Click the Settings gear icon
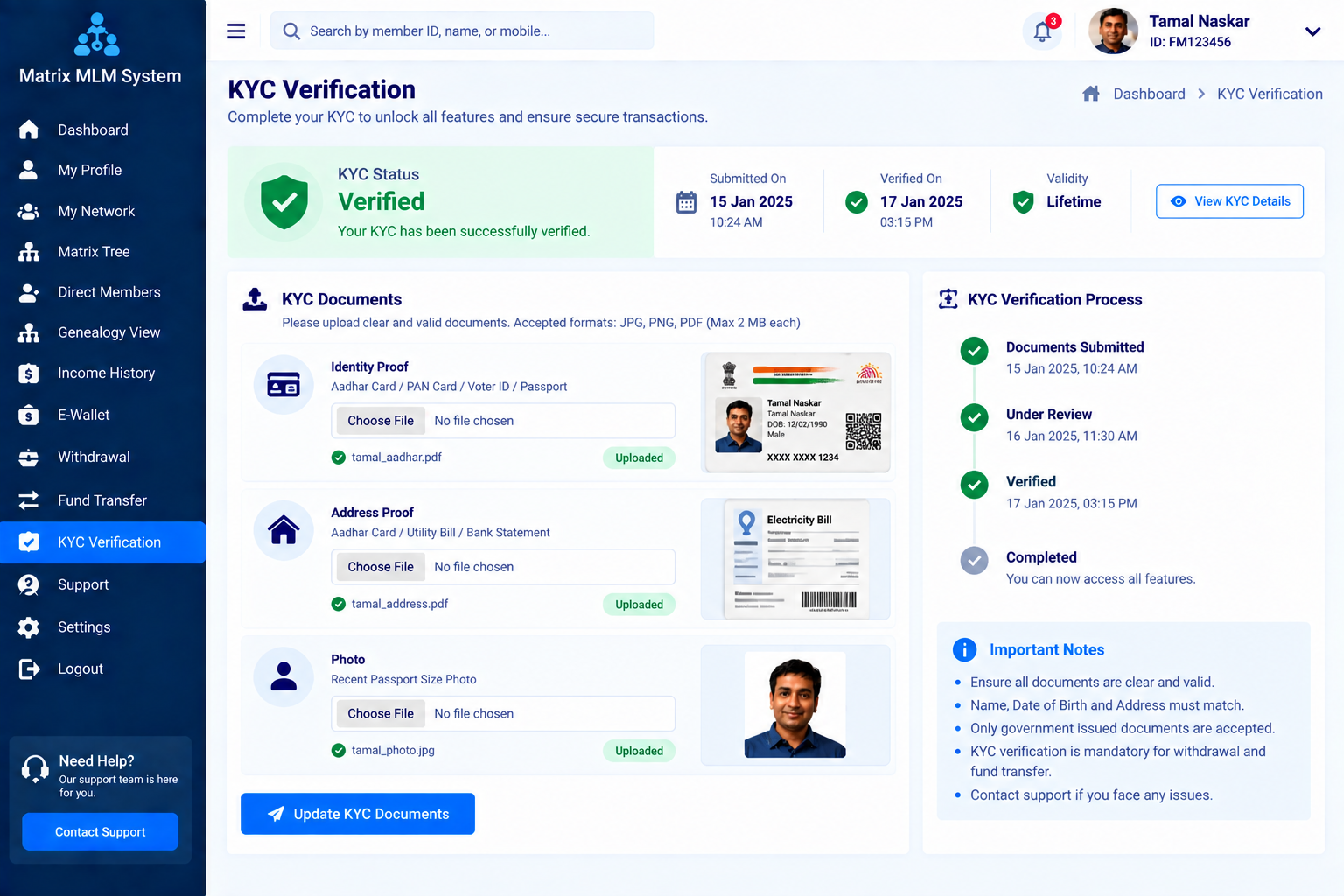Screen dimensions: 1344x896 click(x=29, y=627)
